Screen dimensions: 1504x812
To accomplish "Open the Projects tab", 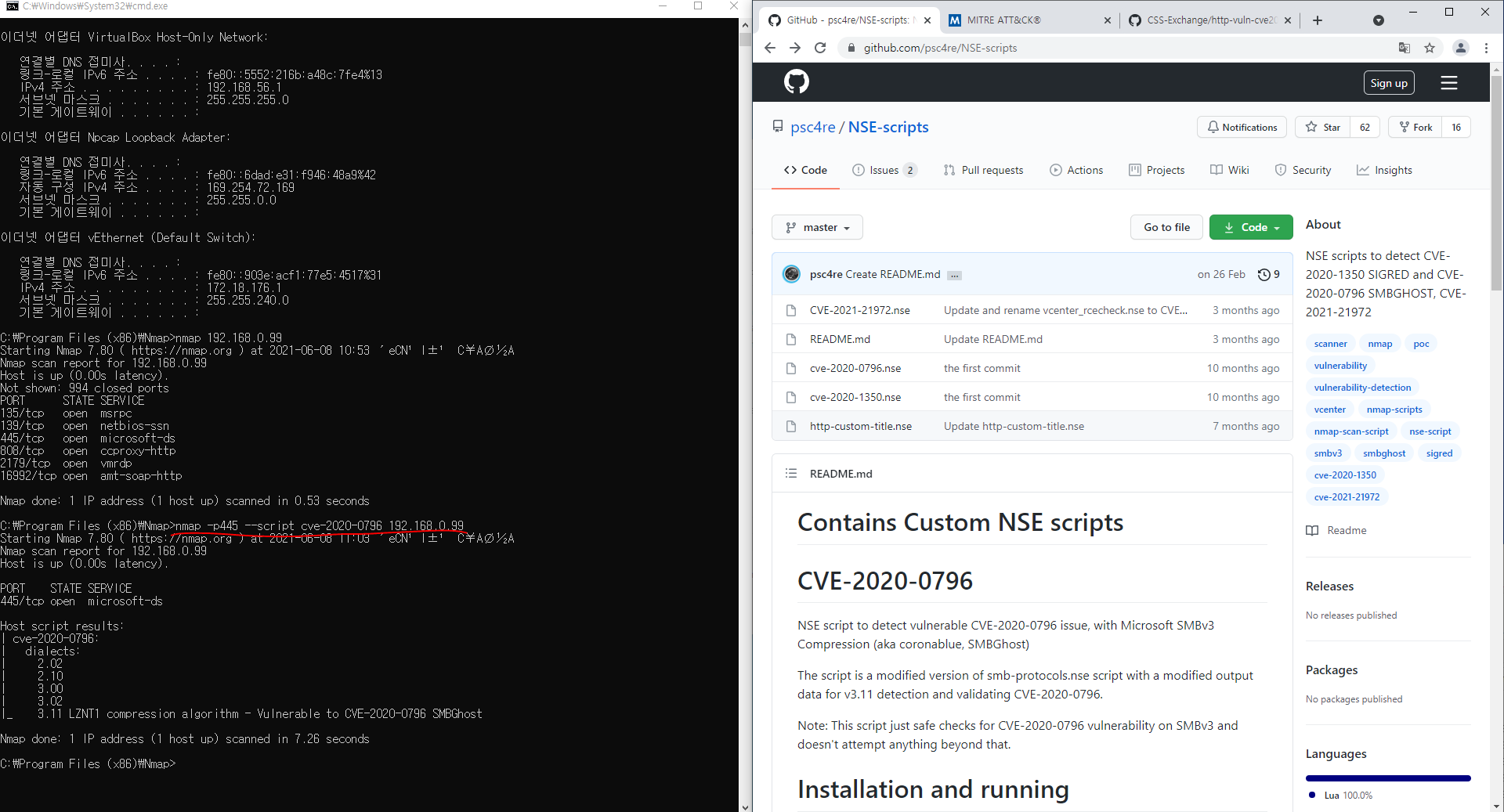I will 1156,170.
